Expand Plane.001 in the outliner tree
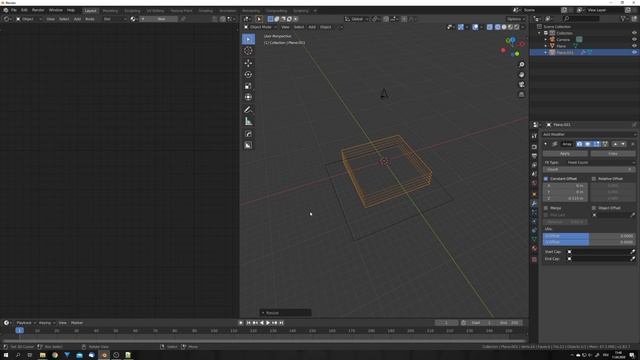The width and height of the screenshot is (640, 360). (x=546, y=53)
